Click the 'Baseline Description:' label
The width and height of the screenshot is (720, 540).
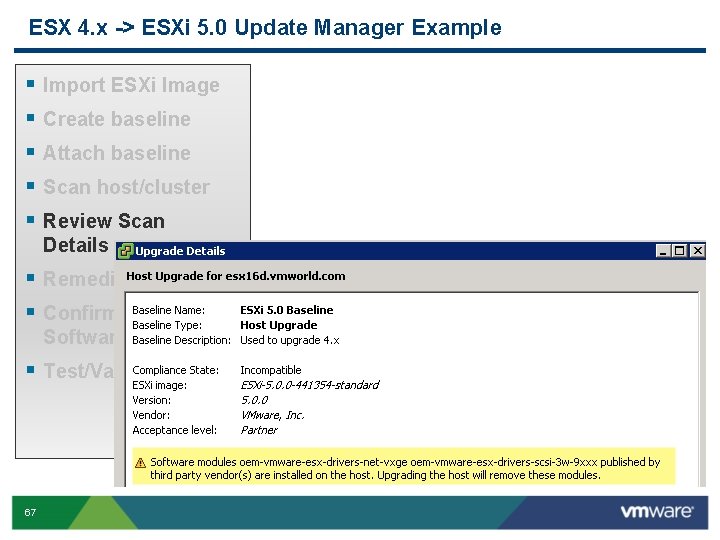[x=181, y=340]
